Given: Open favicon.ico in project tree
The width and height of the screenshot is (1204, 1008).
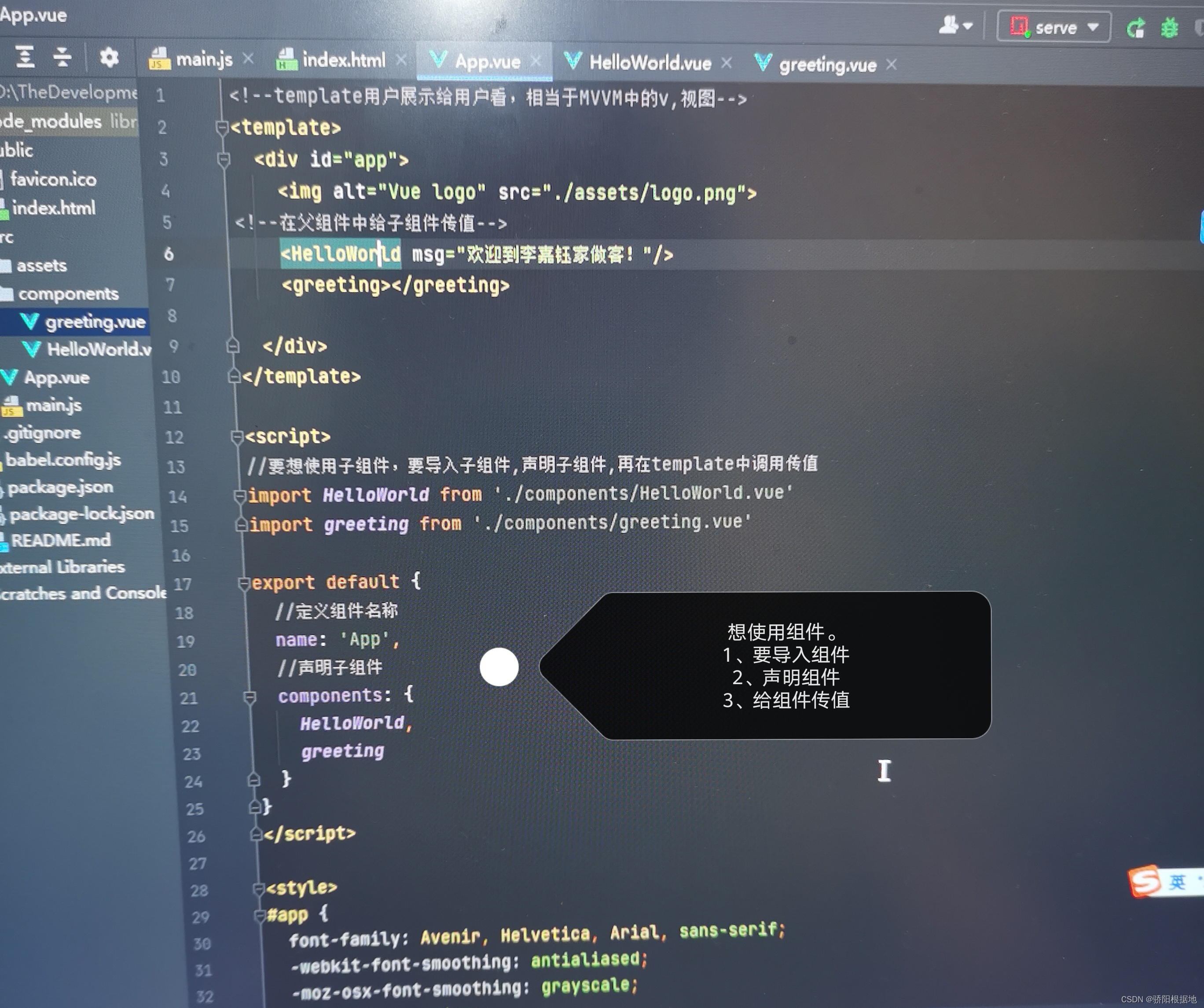Looking at the screenshot, I should tap(49, 180).
